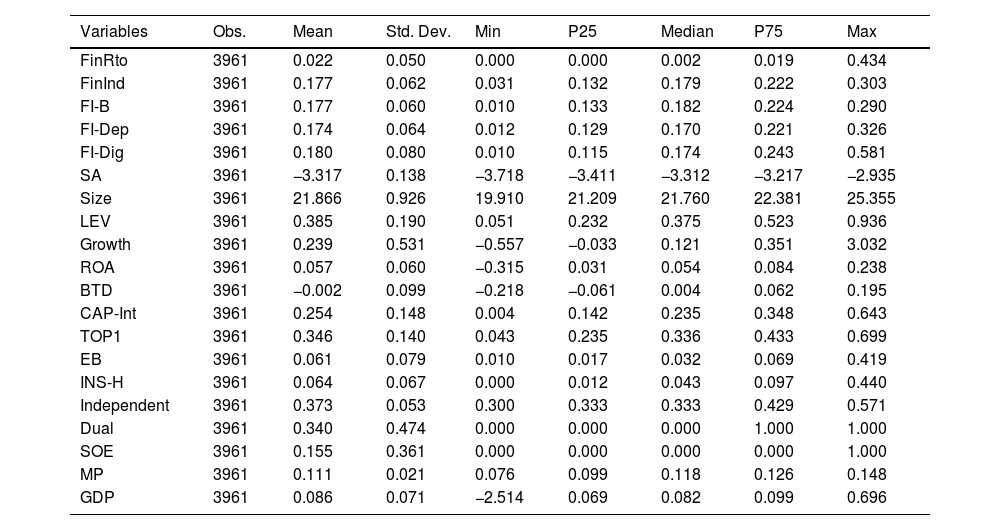Click the "Variables" column header

click(x=113, y=32)
